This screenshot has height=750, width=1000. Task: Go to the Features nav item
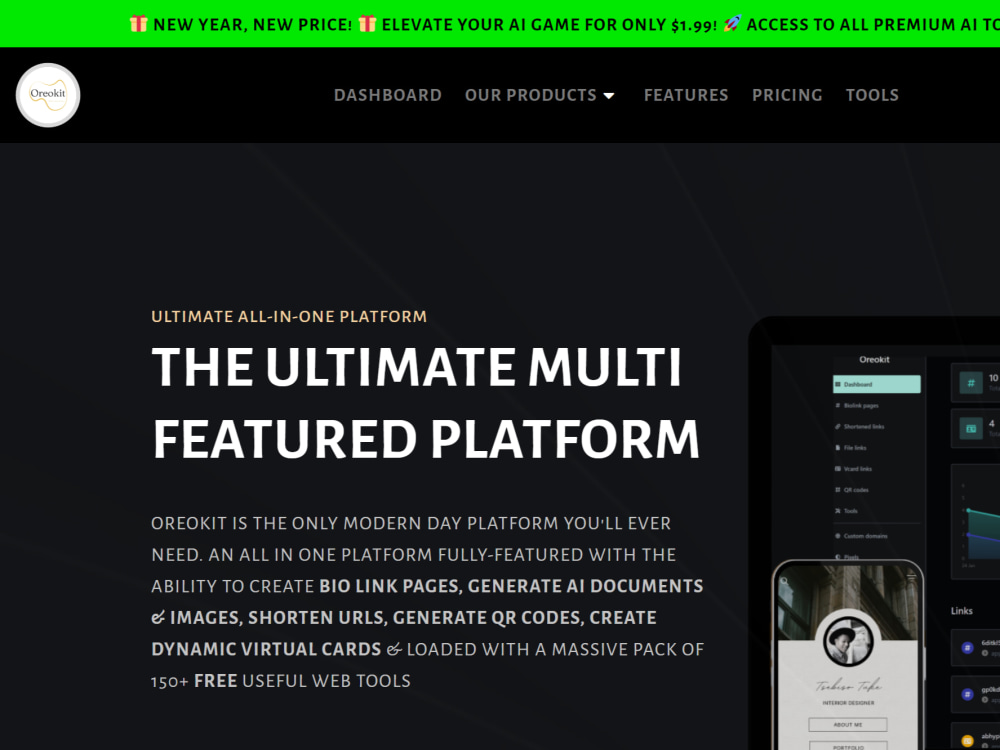tap(686, 95)
